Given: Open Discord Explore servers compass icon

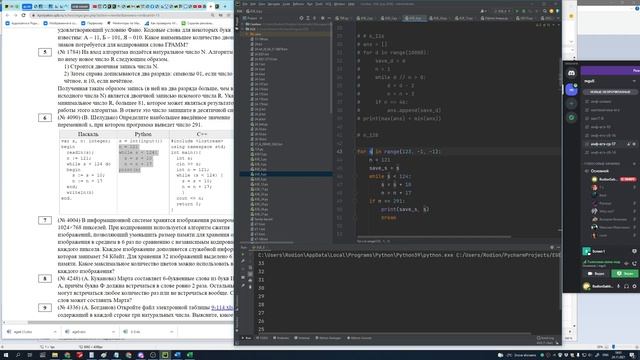Looking at the screenshot, I should 571,118.
